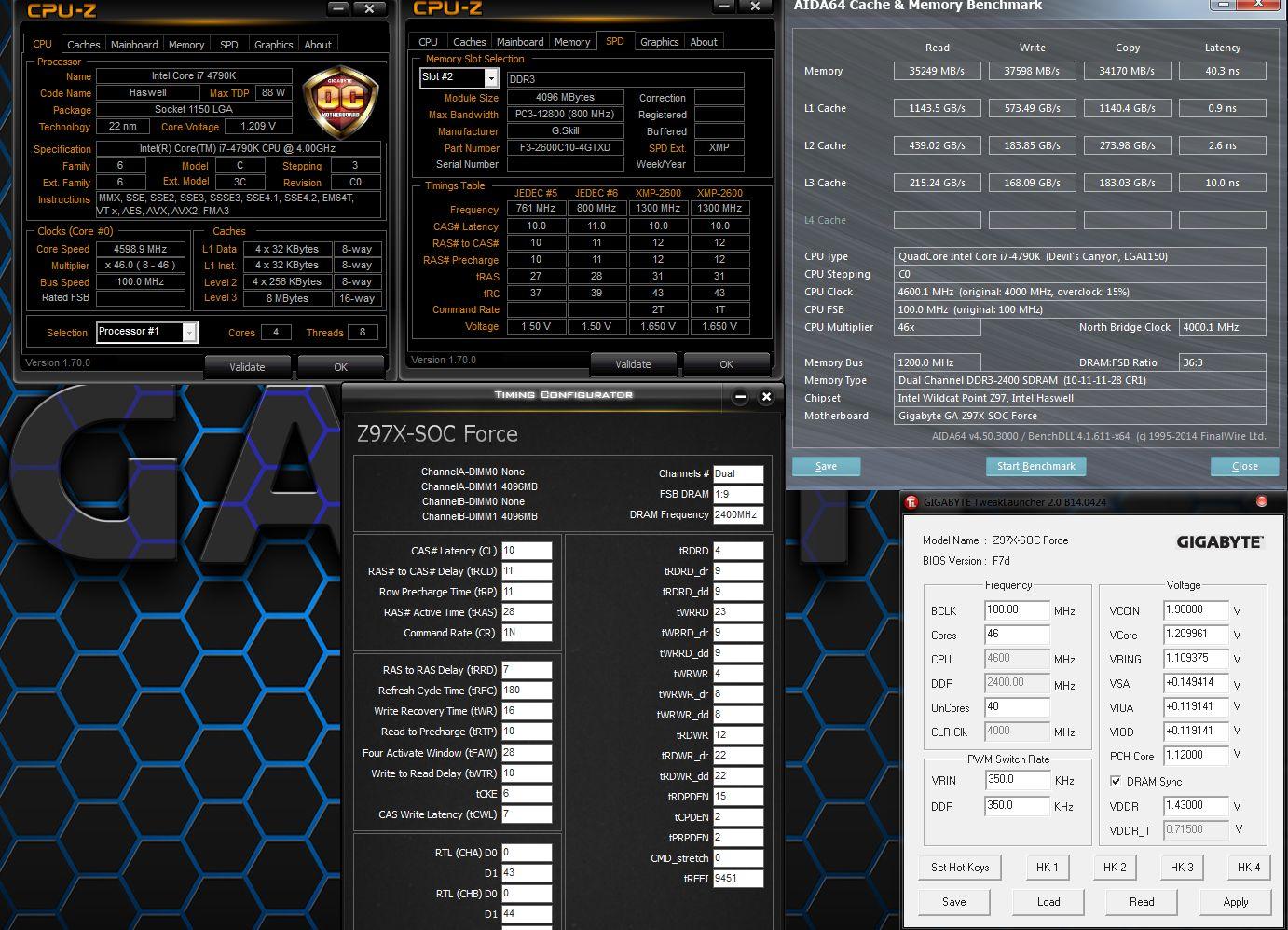Click HK 1 hotkey button

(1048, 867)
